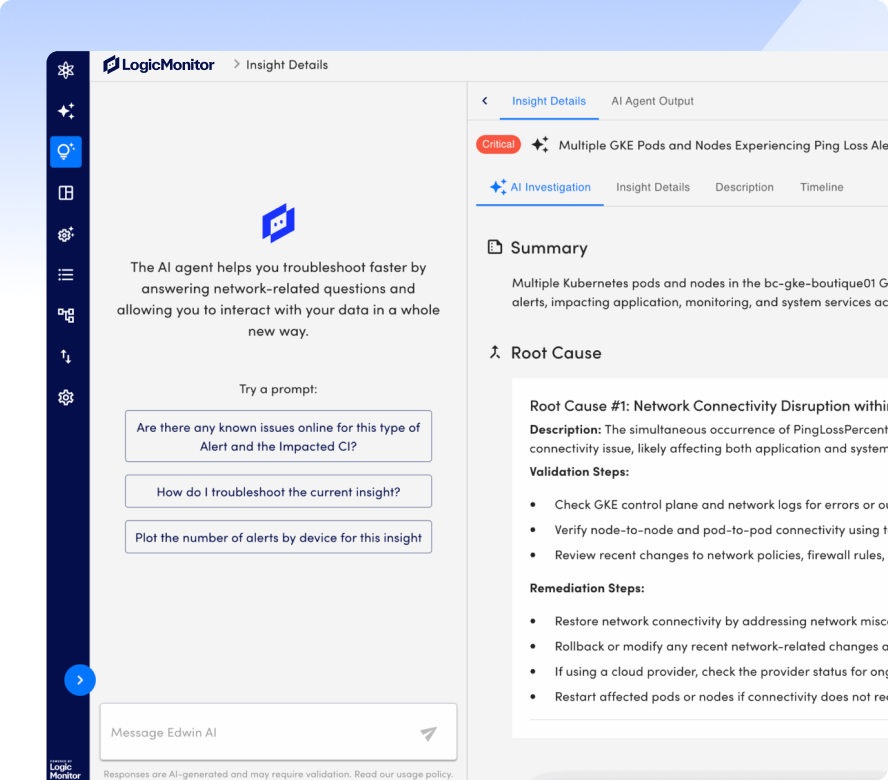
Task: Click the plot alerts by device prompt
Action: 278,537
